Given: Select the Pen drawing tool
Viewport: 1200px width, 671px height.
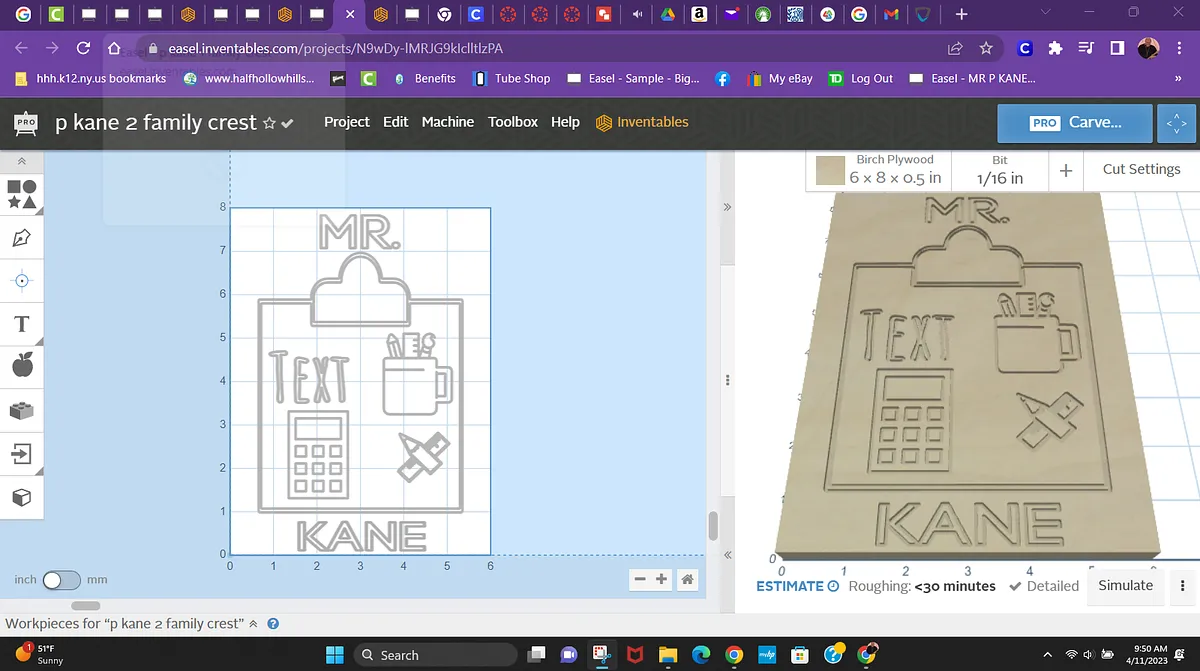Looking at the screenshot, I should pyautogui.click(x=22, y=238).
